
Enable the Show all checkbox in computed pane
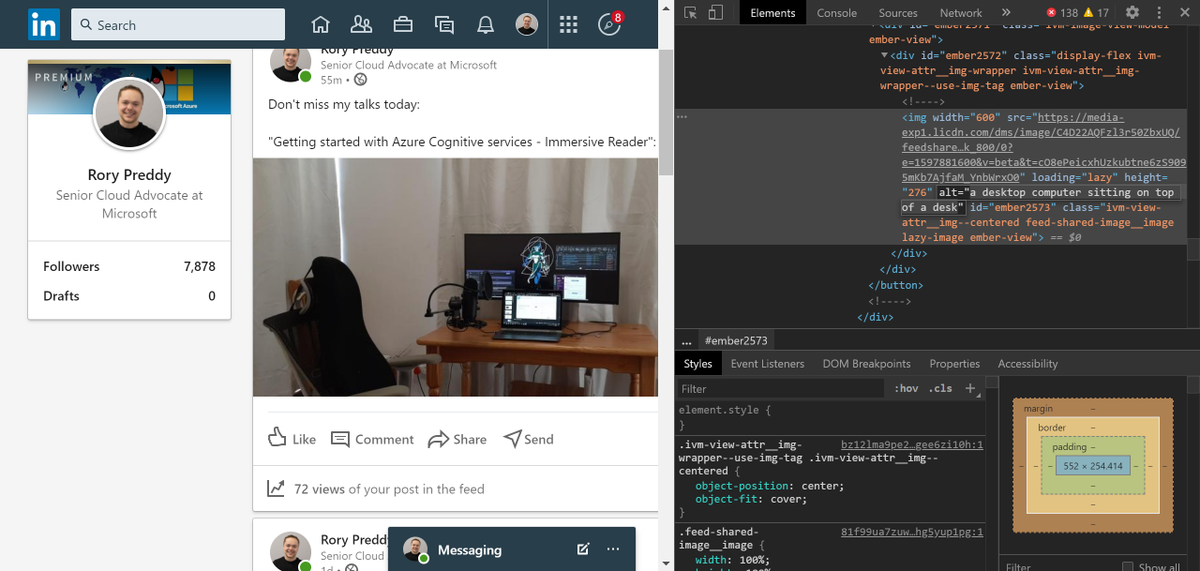tap(1128, 567)
